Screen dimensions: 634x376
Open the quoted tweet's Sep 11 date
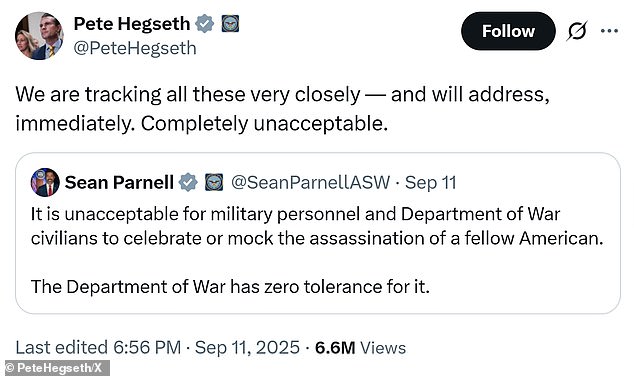click(x=431, y=182)
